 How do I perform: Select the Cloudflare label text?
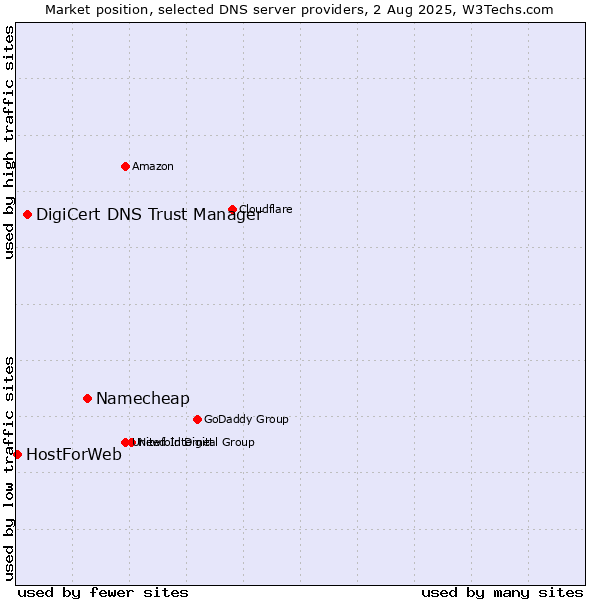(266, 209)
